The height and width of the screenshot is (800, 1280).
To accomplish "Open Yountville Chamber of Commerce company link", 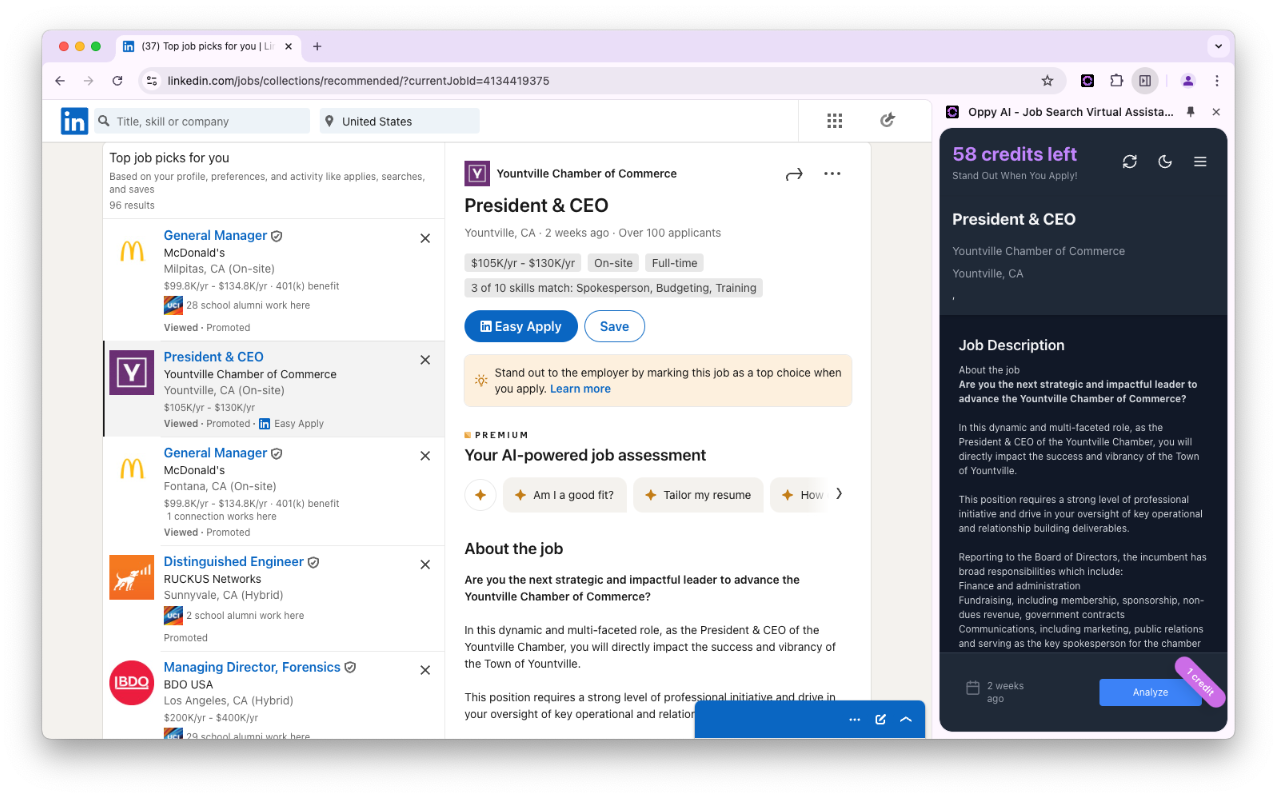I will [x=587, y=174].
